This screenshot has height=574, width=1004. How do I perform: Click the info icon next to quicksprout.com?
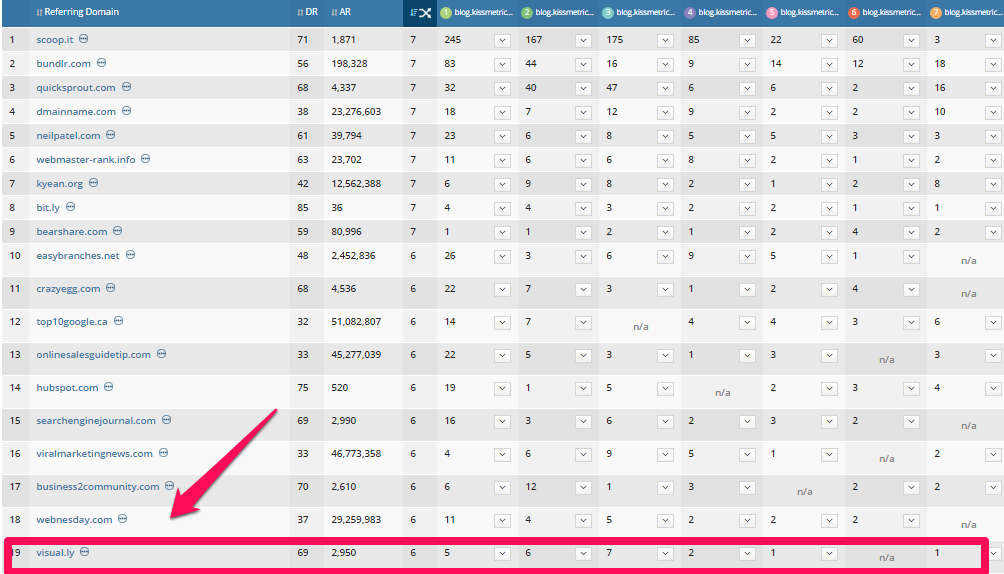(126, 87)
